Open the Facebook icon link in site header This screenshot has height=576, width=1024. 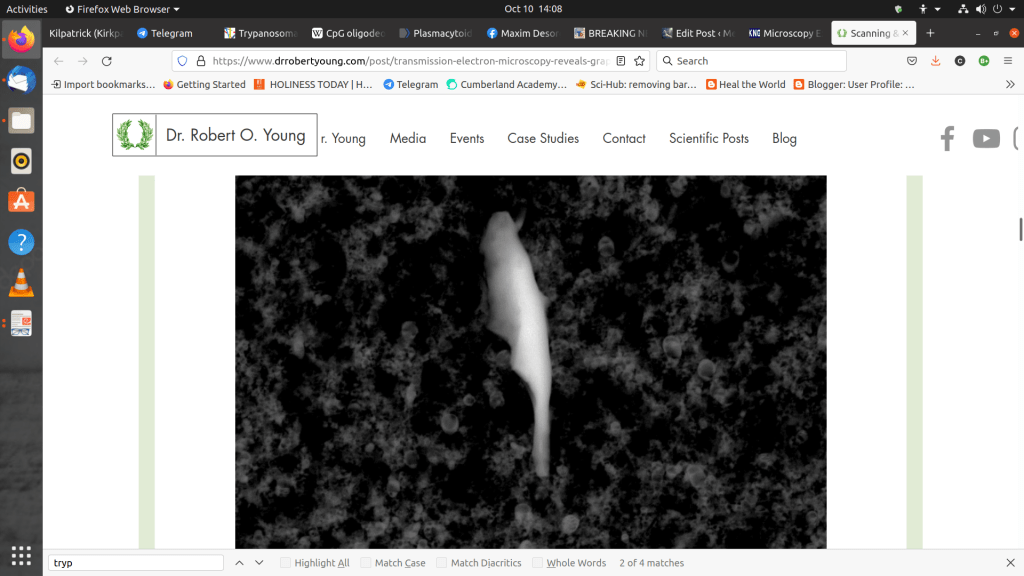947,139
